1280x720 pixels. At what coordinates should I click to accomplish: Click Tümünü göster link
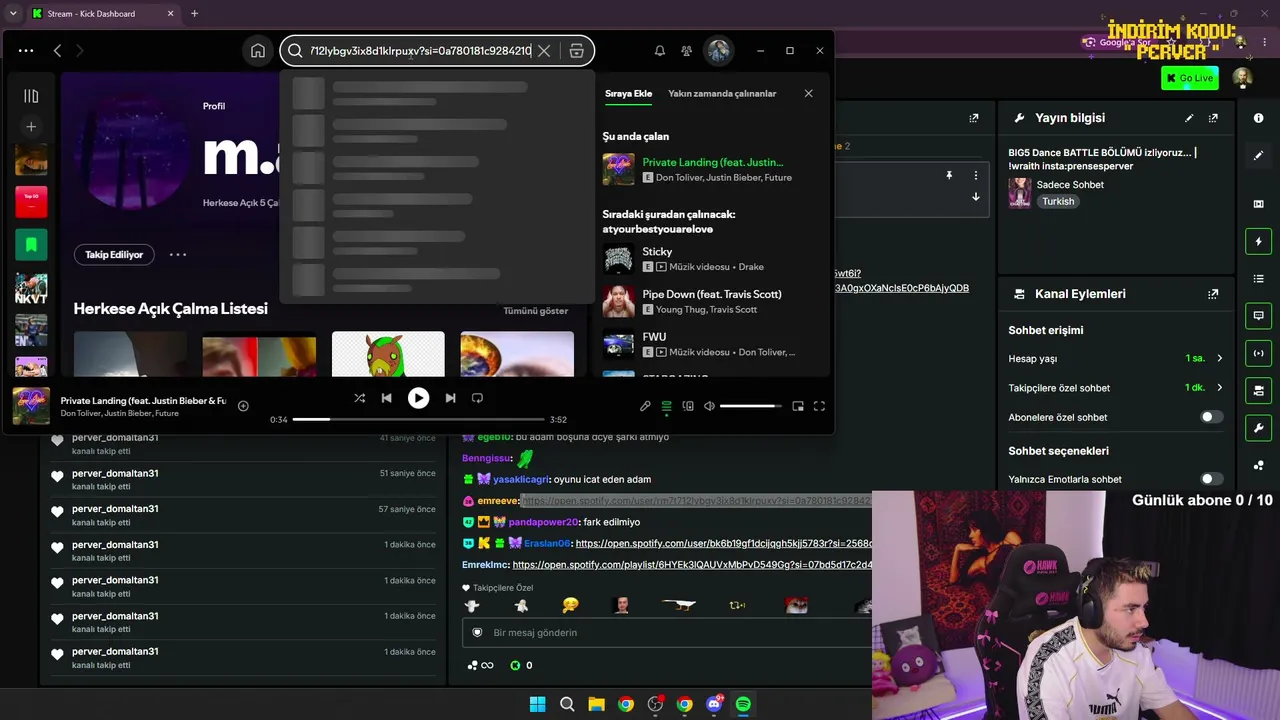click(535, 311)
